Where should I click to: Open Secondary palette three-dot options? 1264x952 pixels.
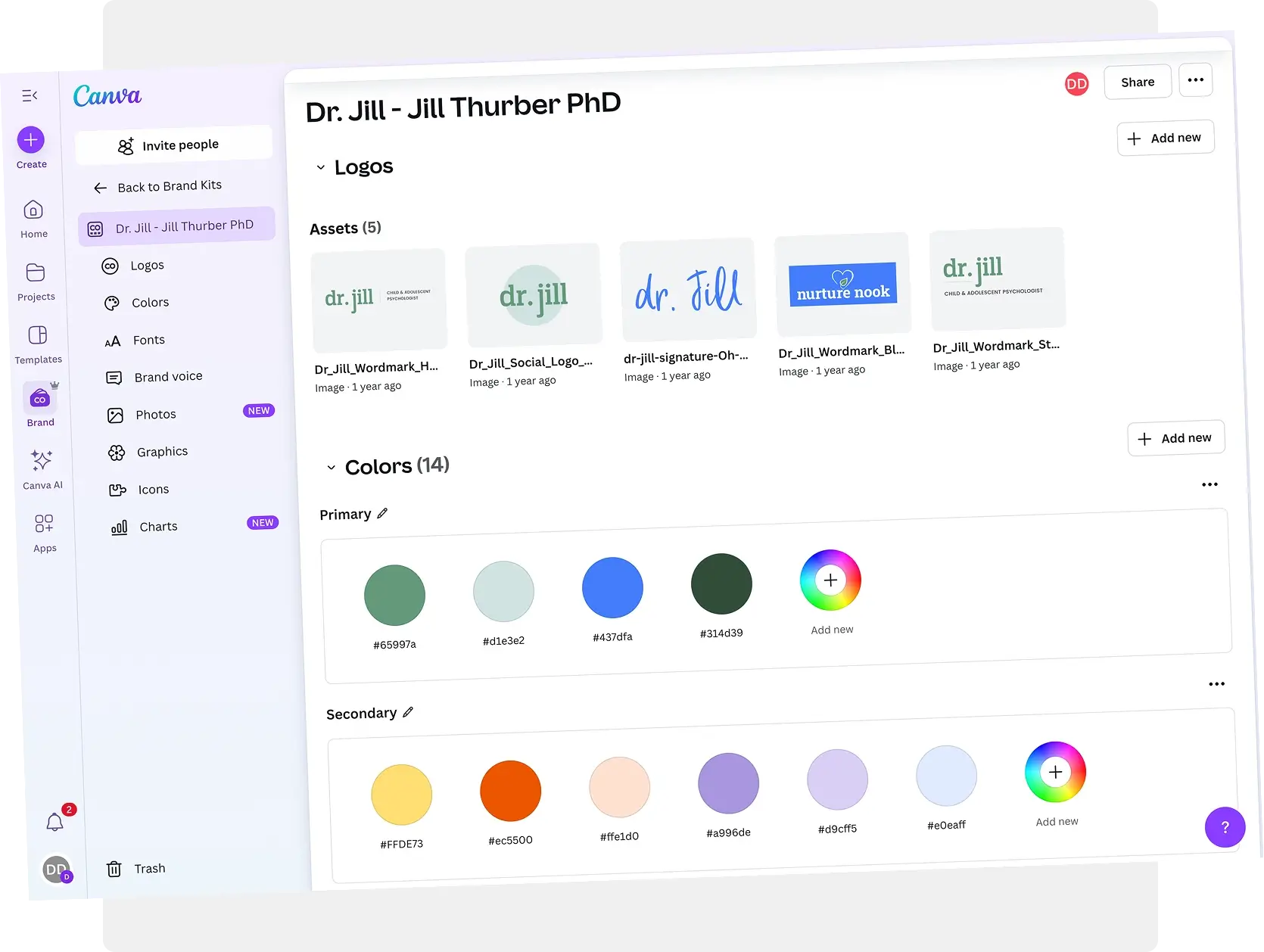point(1216,684)
